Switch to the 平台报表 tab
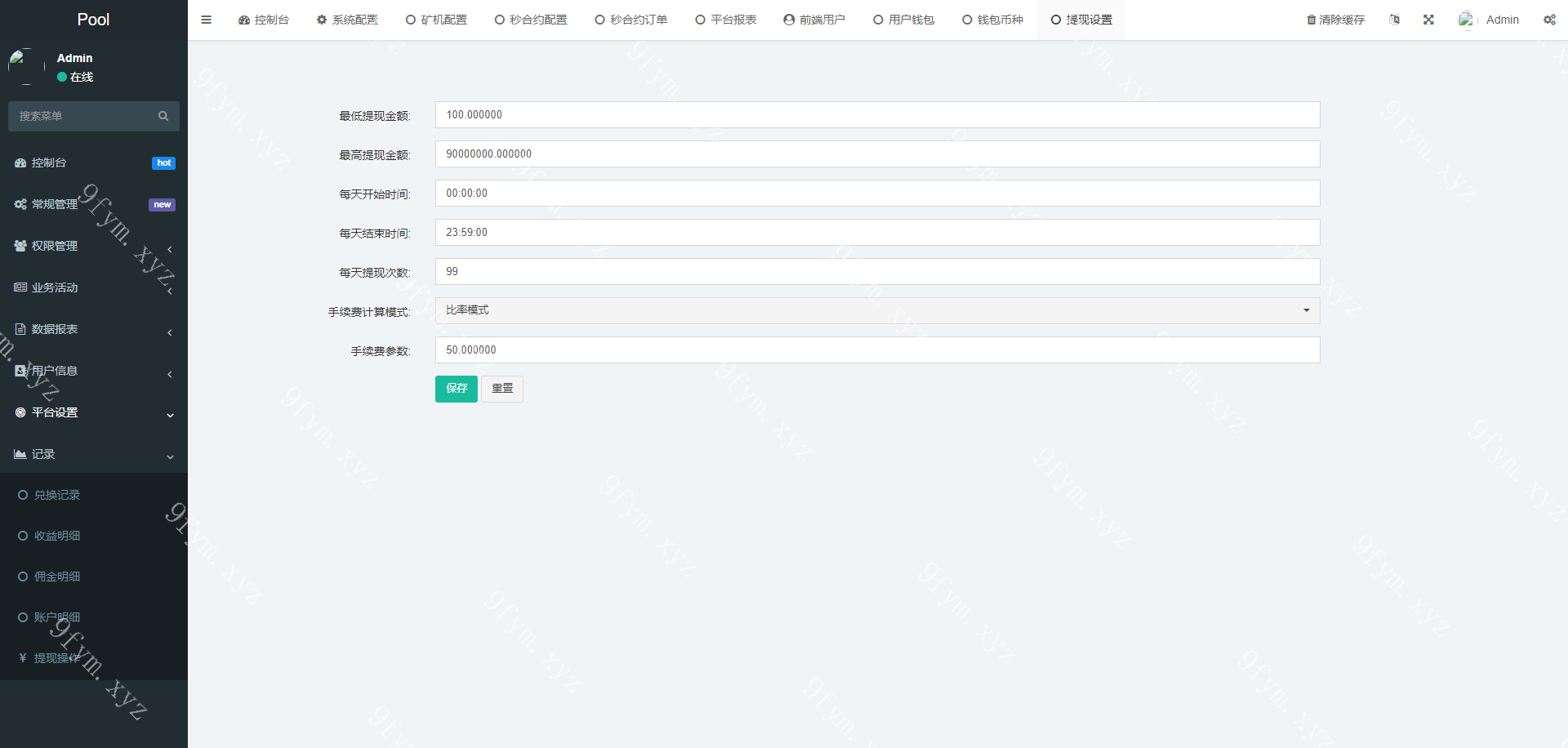The width and height of the screenshot is (1568, 748). [726, 20]
